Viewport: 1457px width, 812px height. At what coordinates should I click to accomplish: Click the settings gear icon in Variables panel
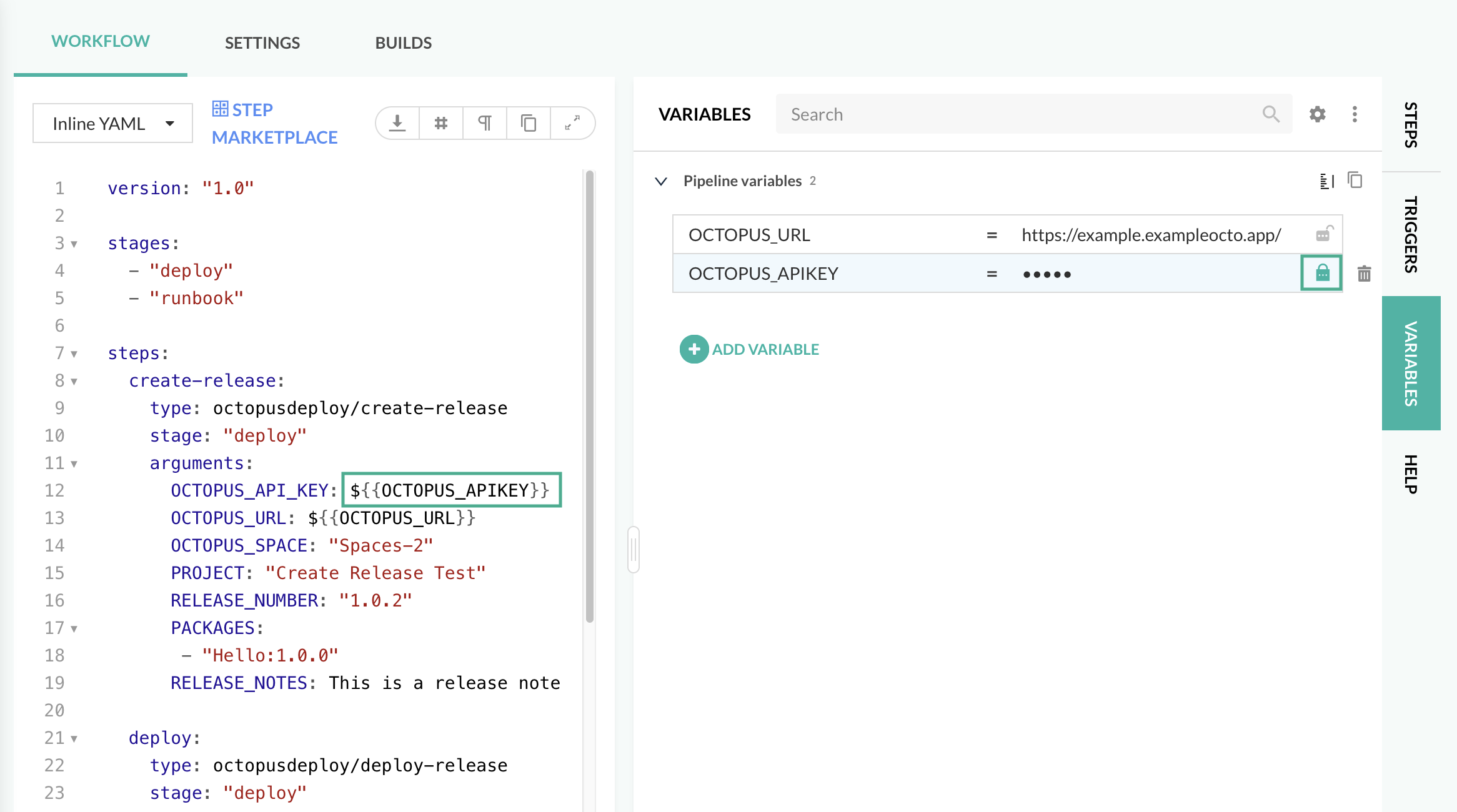1317,114
